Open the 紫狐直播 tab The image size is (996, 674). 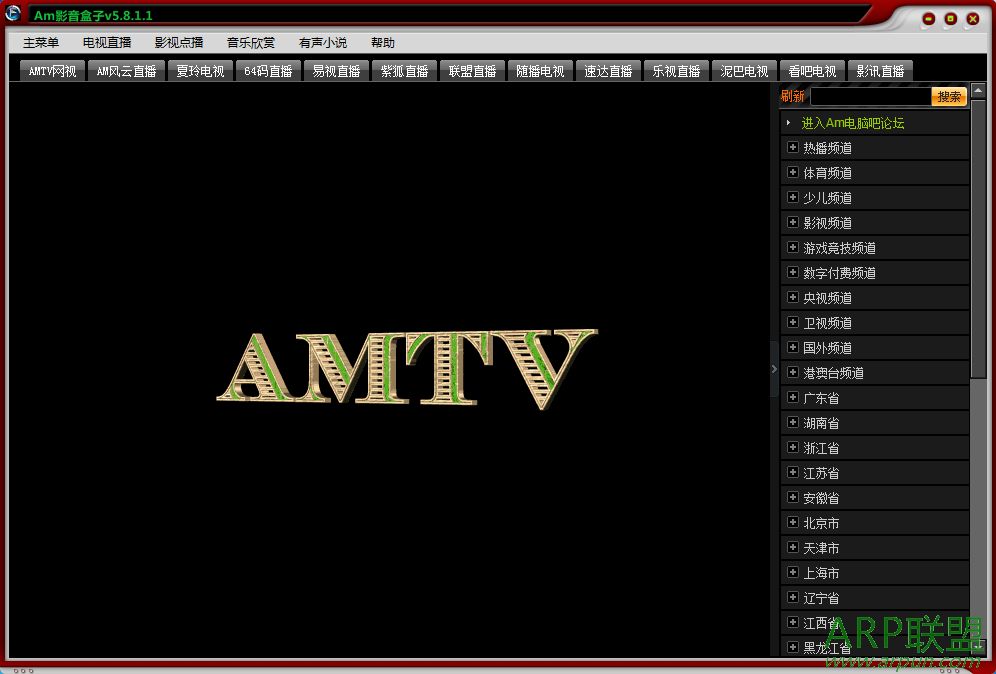point(404,71)
